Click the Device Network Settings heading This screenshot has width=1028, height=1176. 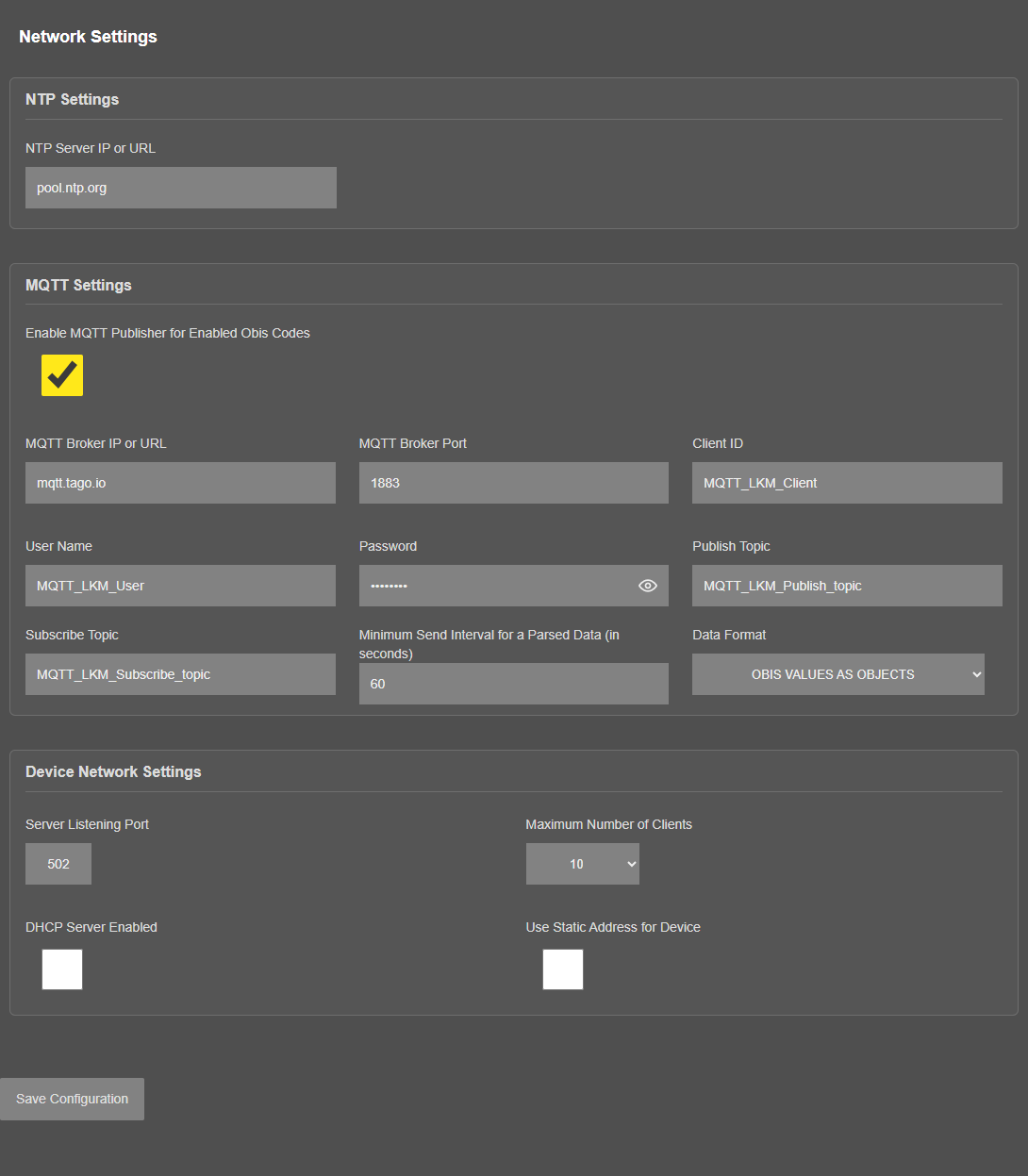coord(113,771)
